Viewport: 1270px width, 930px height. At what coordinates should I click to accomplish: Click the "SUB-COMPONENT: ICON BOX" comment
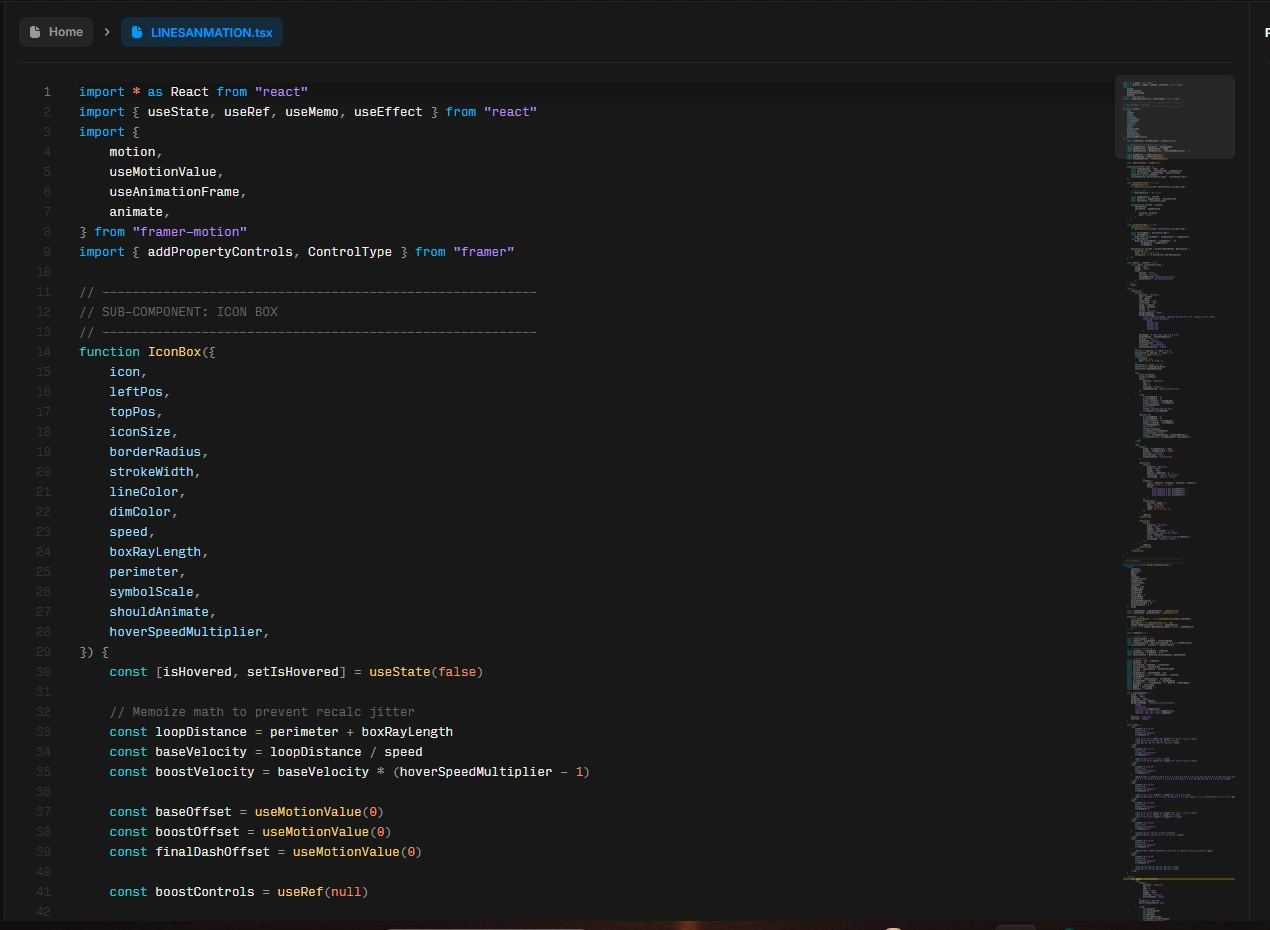(189, 312)
